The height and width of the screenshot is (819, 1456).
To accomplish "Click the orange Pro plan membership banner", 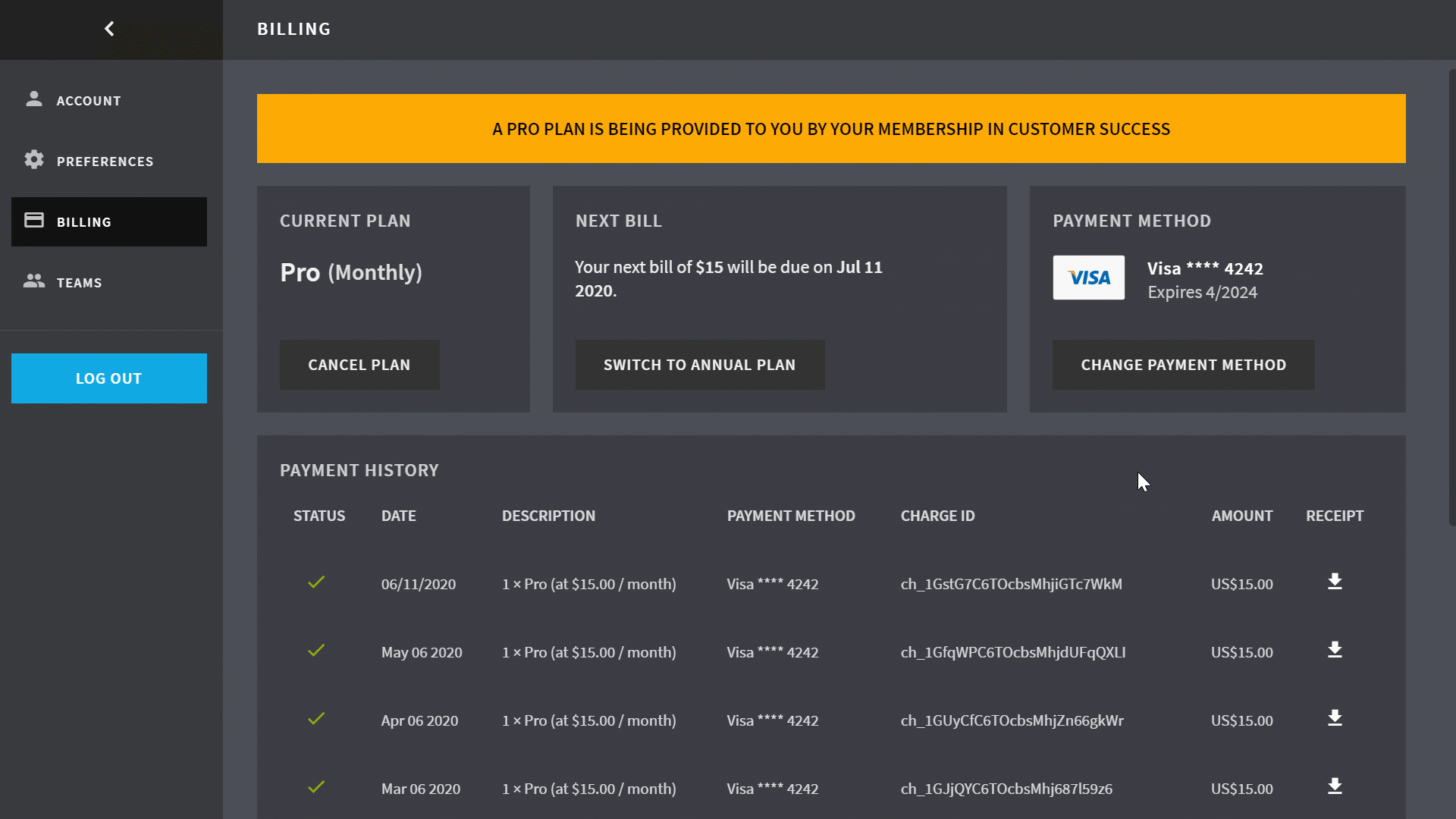I will (x=830, y=129).
